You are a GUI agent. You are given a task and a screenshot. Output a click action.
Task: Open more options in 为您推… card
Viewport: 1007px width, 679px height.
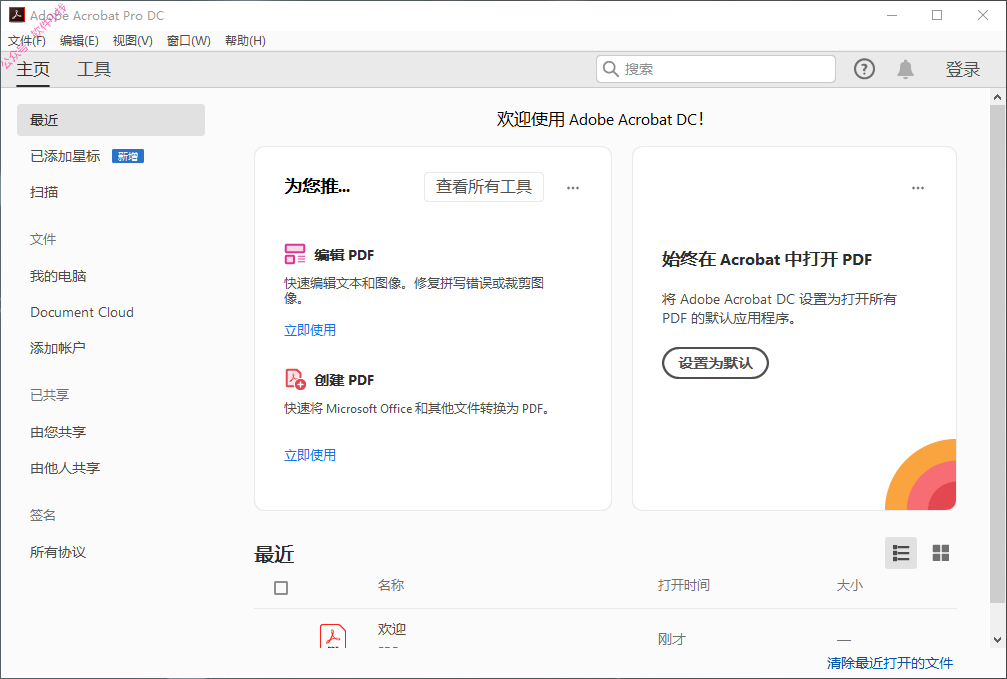pyautogui.click(x=573, y=188)
